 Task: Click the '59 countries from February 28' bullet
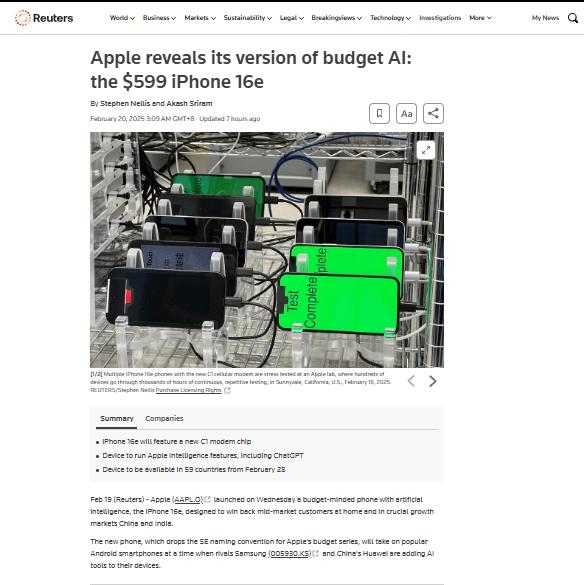coord(194,469)
